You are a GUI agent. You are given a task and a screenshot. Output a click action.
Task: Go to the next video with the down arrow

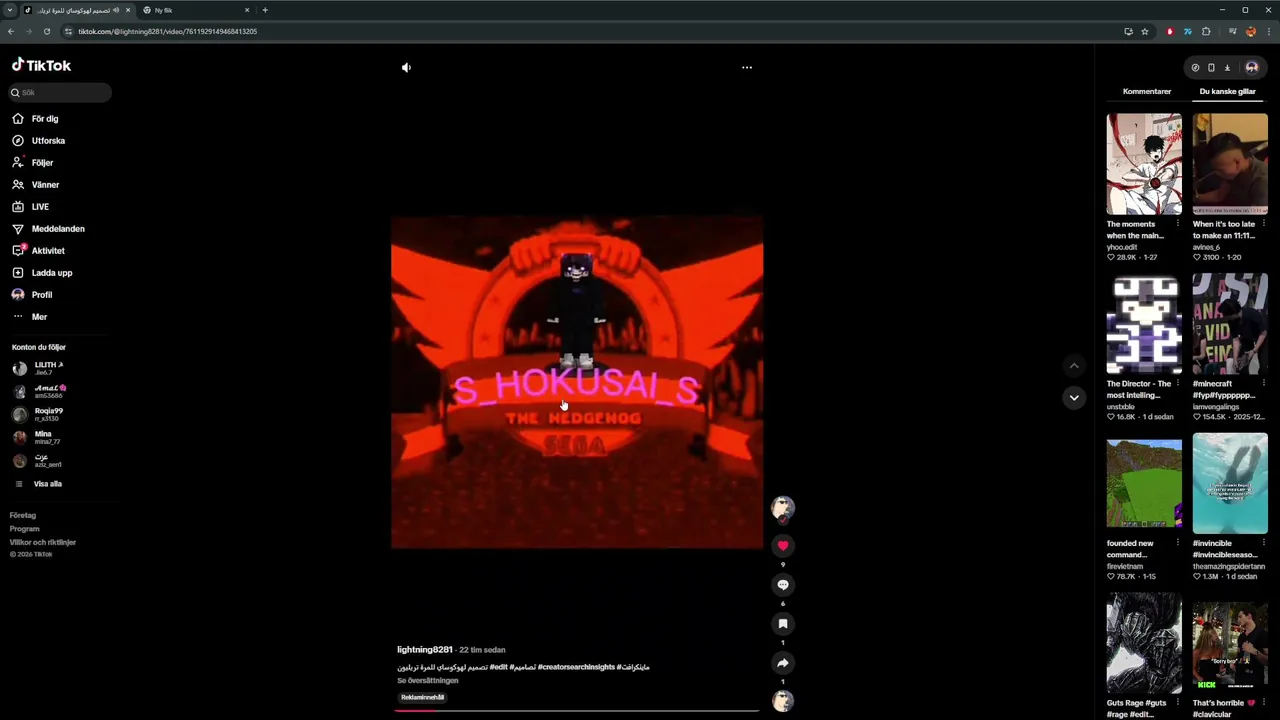click(x=1073, y=398)
